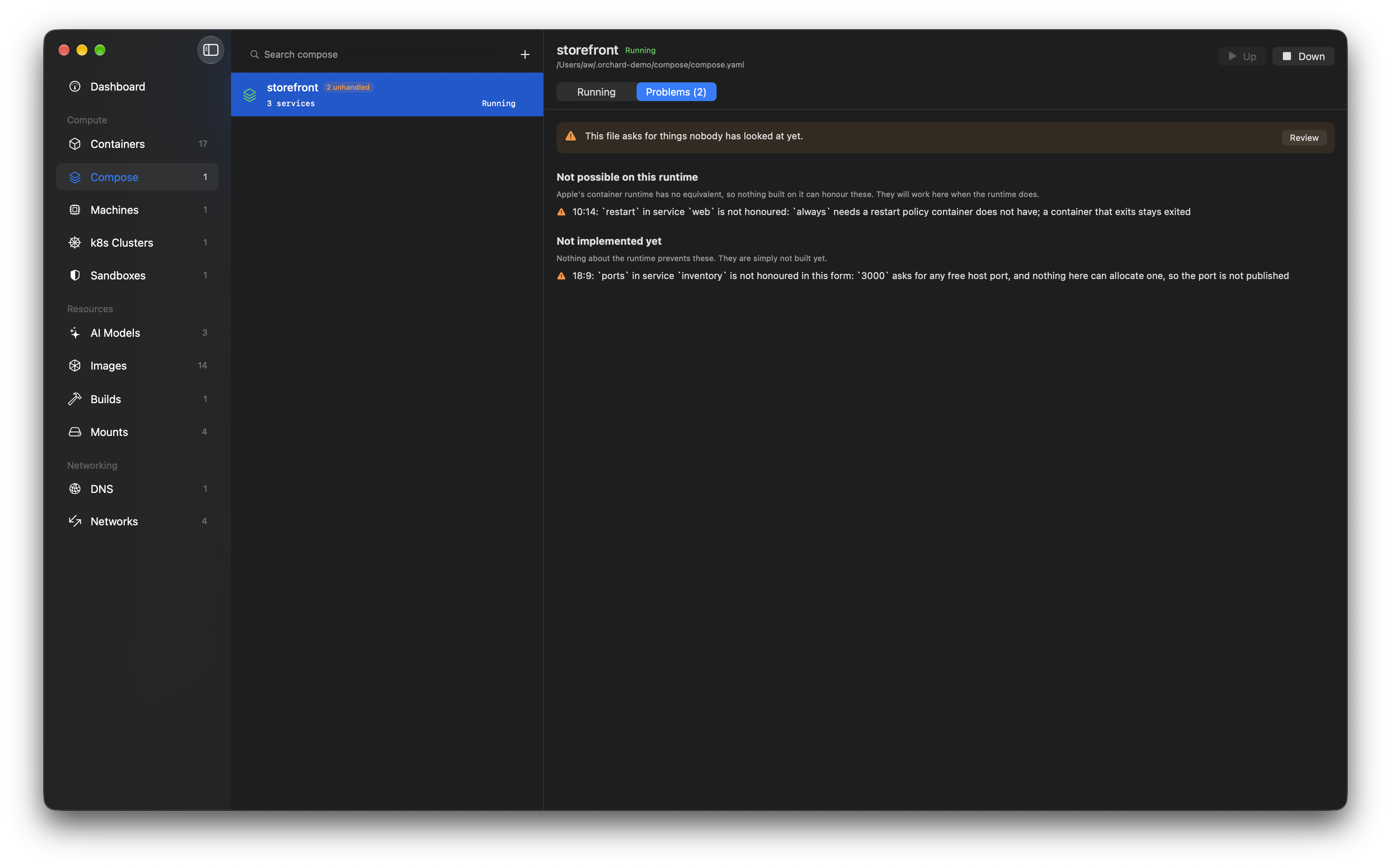Switch to the Problems (2) tab
Viewport: 1391px width, 868px height.
(676, 92)
